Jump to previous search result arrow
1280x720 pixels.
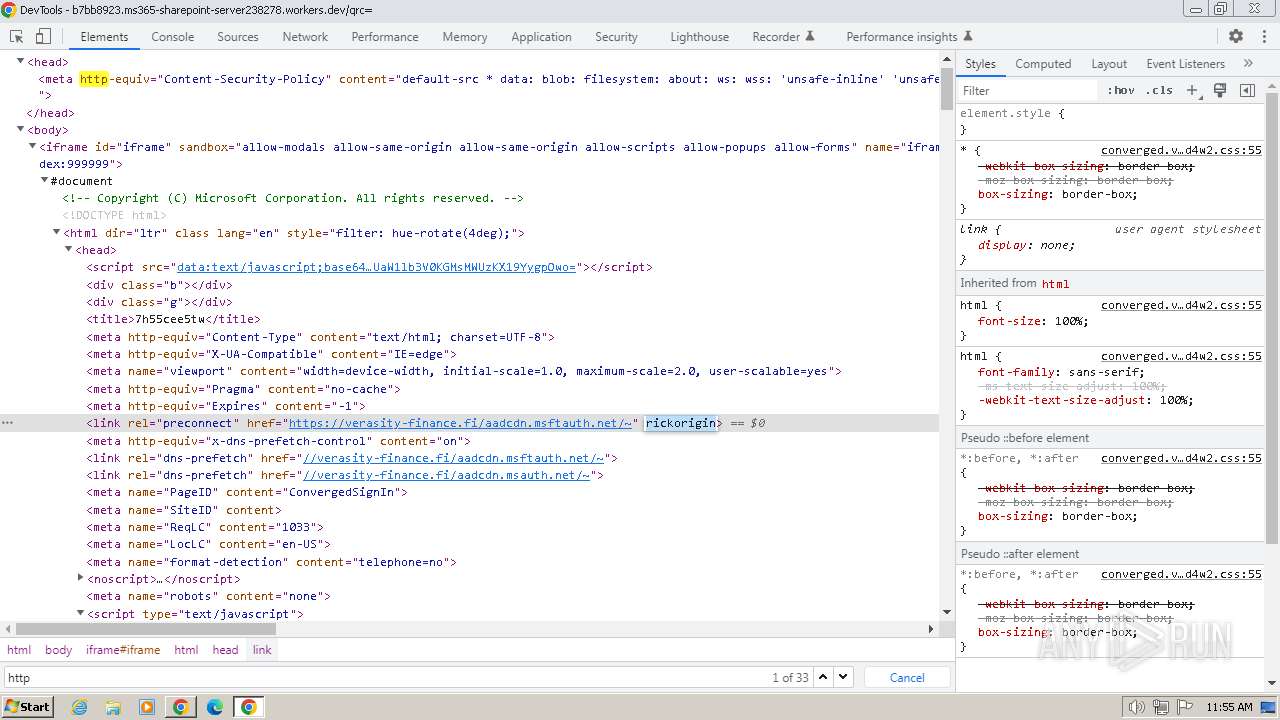[823, 677]
